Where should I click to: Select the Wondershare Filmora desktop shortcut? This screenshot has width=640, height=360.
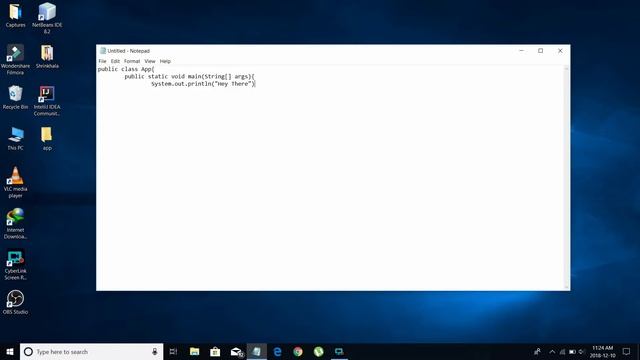15,59
